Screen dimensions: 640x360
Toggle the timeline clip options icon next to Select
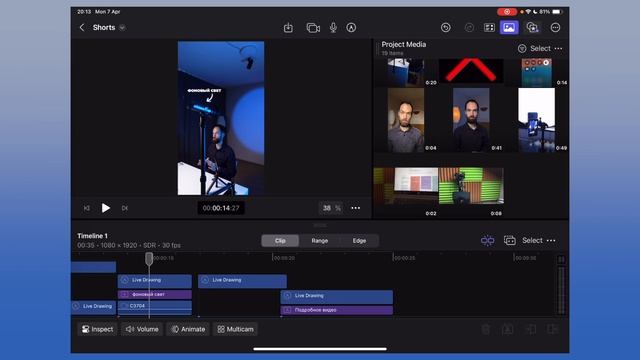point(509,241)
